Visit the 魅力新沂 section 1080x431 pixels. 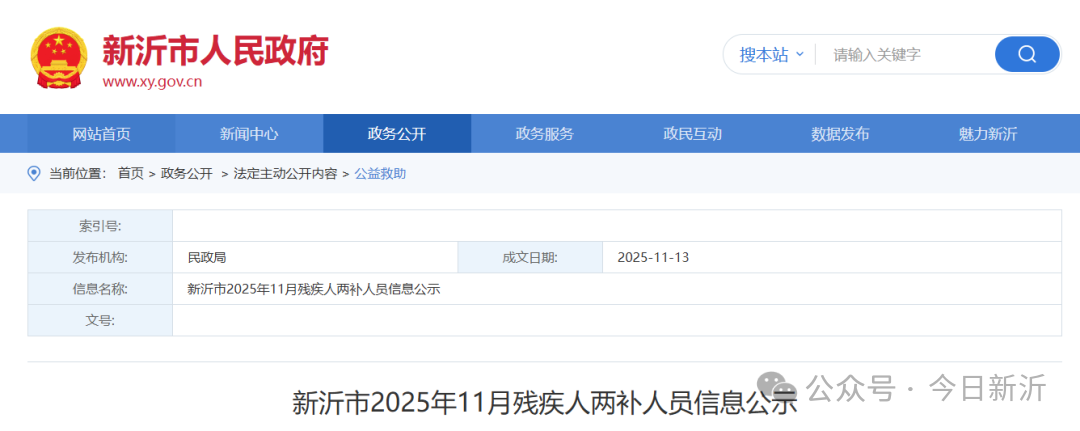pyautogui.click(x=988, y=134)
